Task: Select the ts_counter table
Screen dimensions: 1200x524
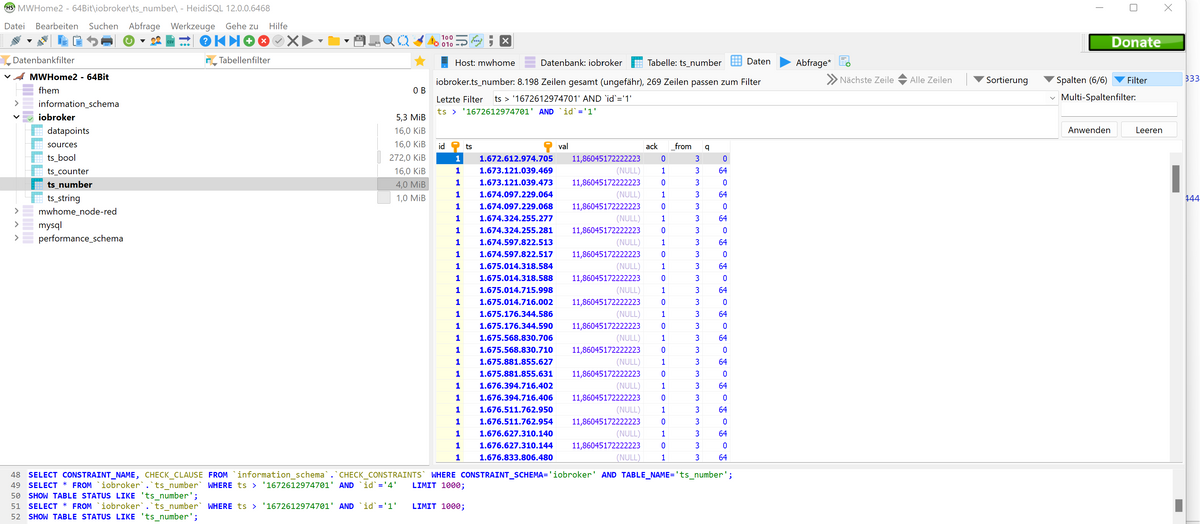Action: tap(68, 171)
